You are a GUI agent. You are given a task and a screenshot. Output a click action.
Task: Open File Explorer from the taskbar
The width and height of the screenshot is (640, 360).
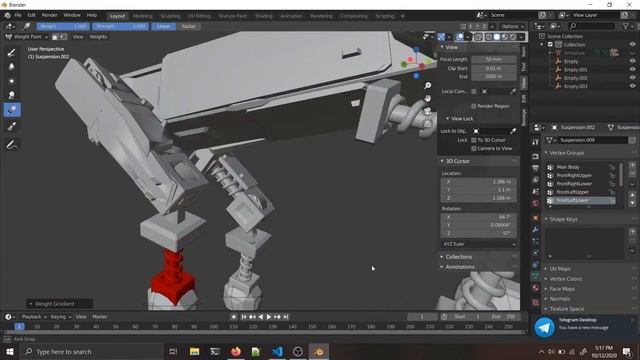[x=194, y=351]
